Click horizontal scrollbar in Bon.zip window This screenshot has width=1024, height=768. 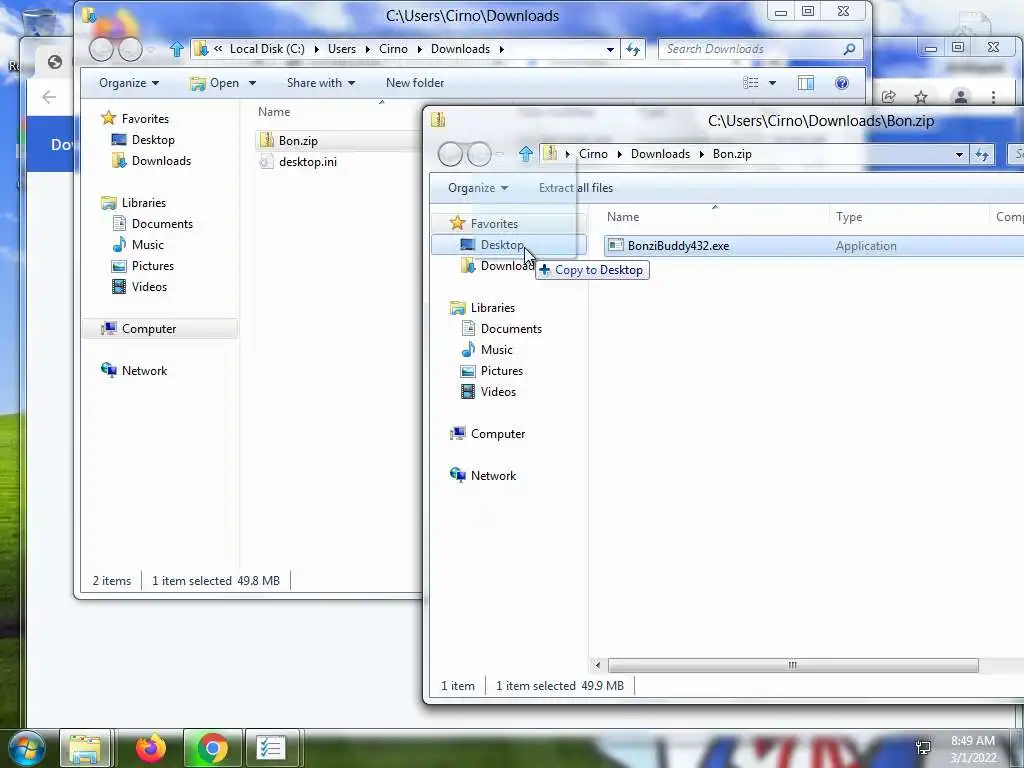tap(793, 665)
